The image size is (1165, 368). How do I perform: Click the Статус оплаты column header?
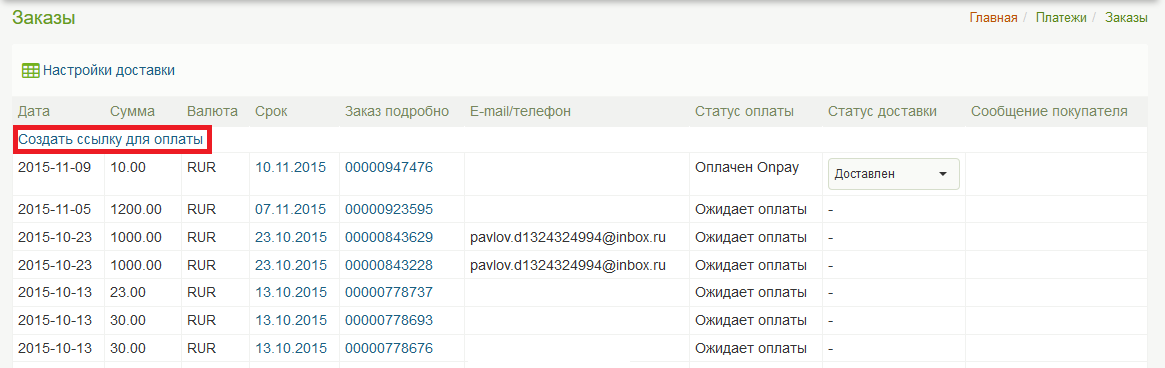[744, 112]
